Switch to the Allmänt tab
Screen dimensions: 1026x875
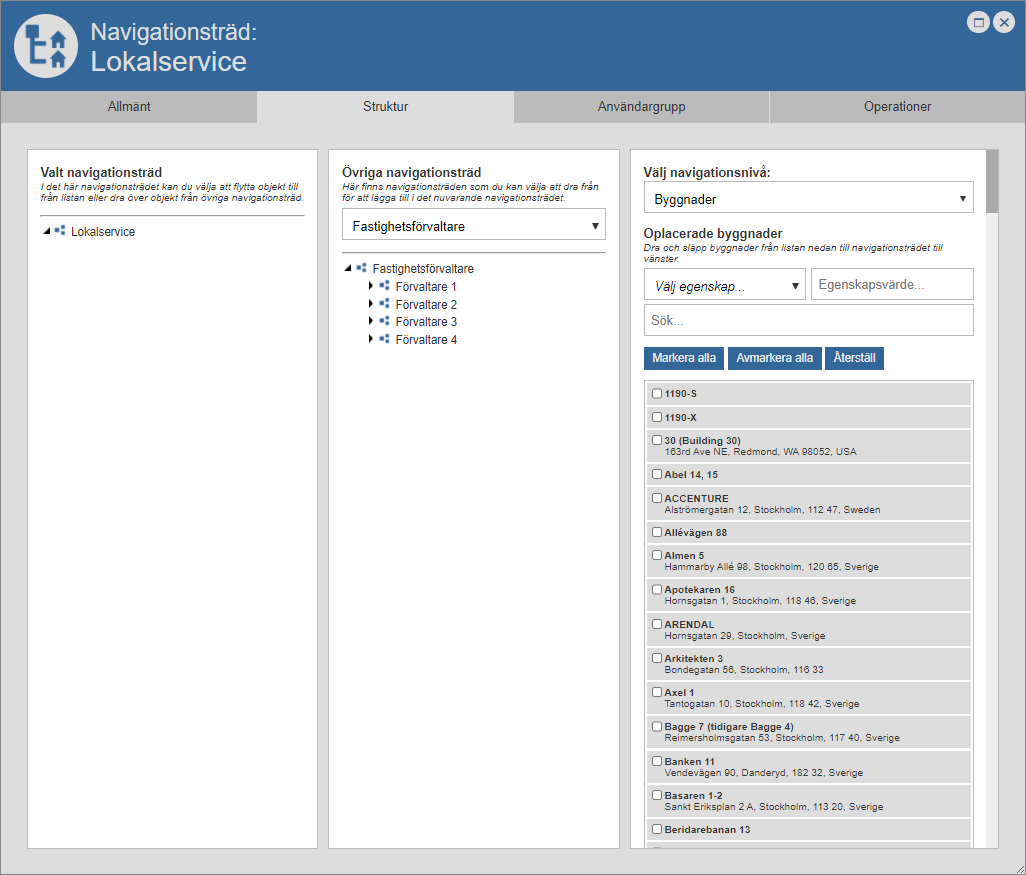click(129, 107)
